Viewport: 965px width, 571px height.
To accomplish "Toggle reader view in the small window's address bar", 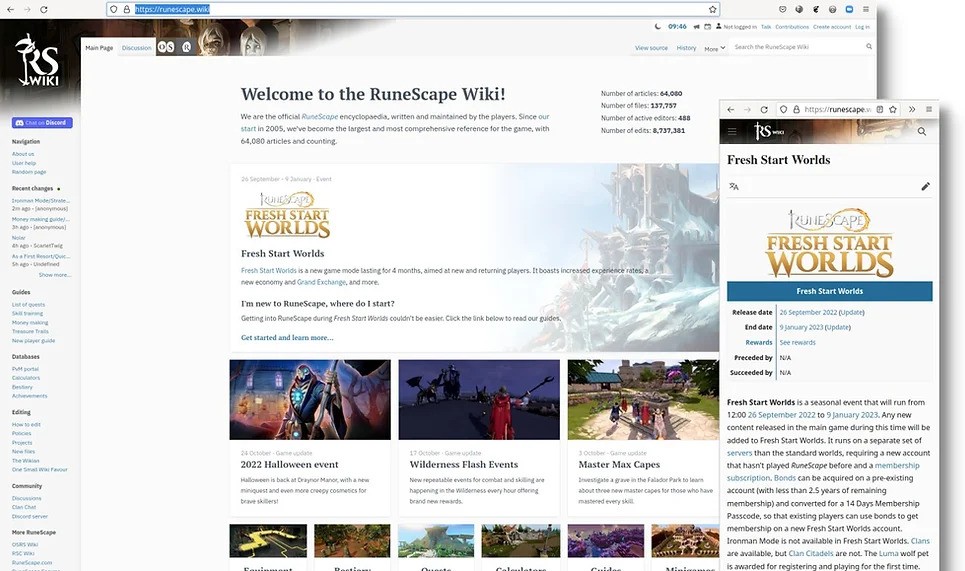I will (x=879, y=110).
